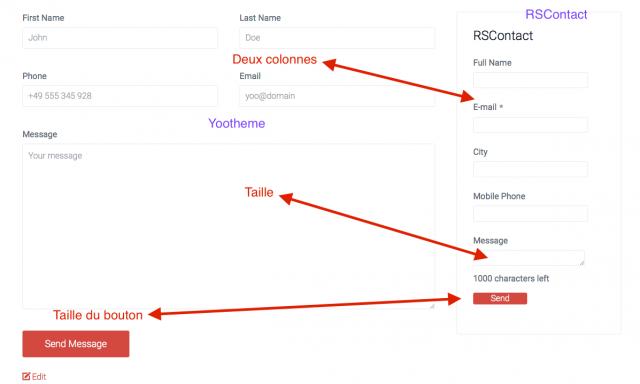The image size is (640, 384).
Task: Focus the Last Name input field
Action: pos(337,38)
